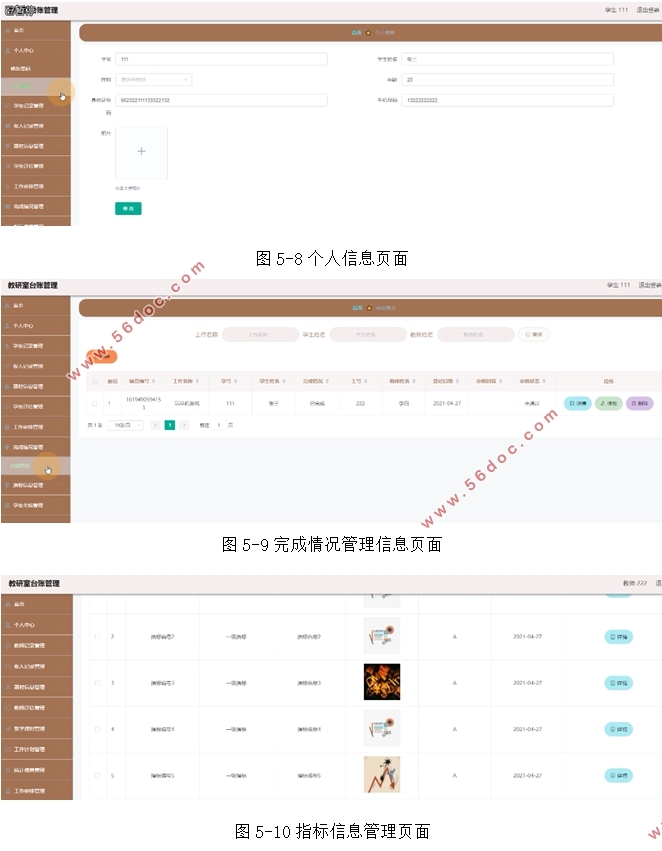Go to next page in figure 5-9 pagination
Screen dimensions: 662x851
(x=184, y=425)
